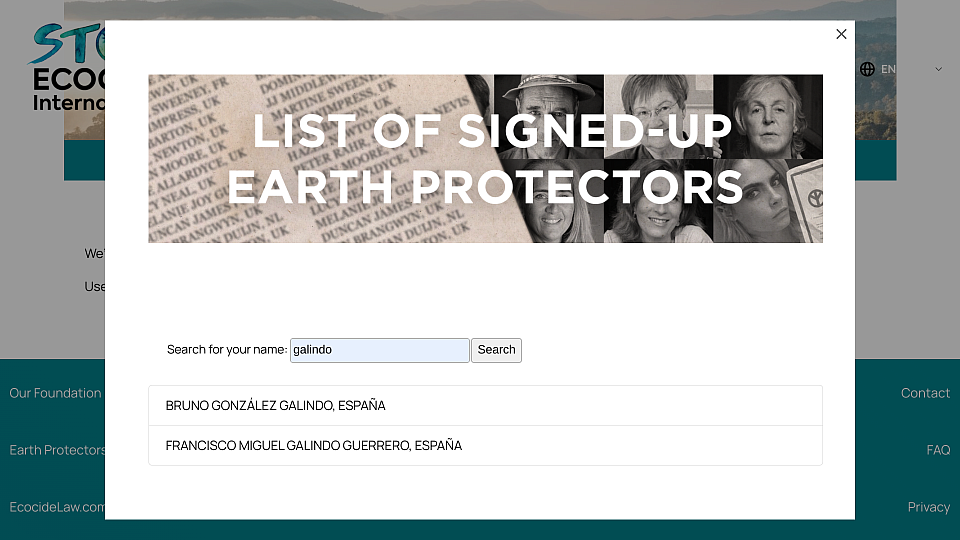Screen dimensions: 960x540
Task: Click the List of Signed-Up Earth Protectors banner
Action: [486, 159]
